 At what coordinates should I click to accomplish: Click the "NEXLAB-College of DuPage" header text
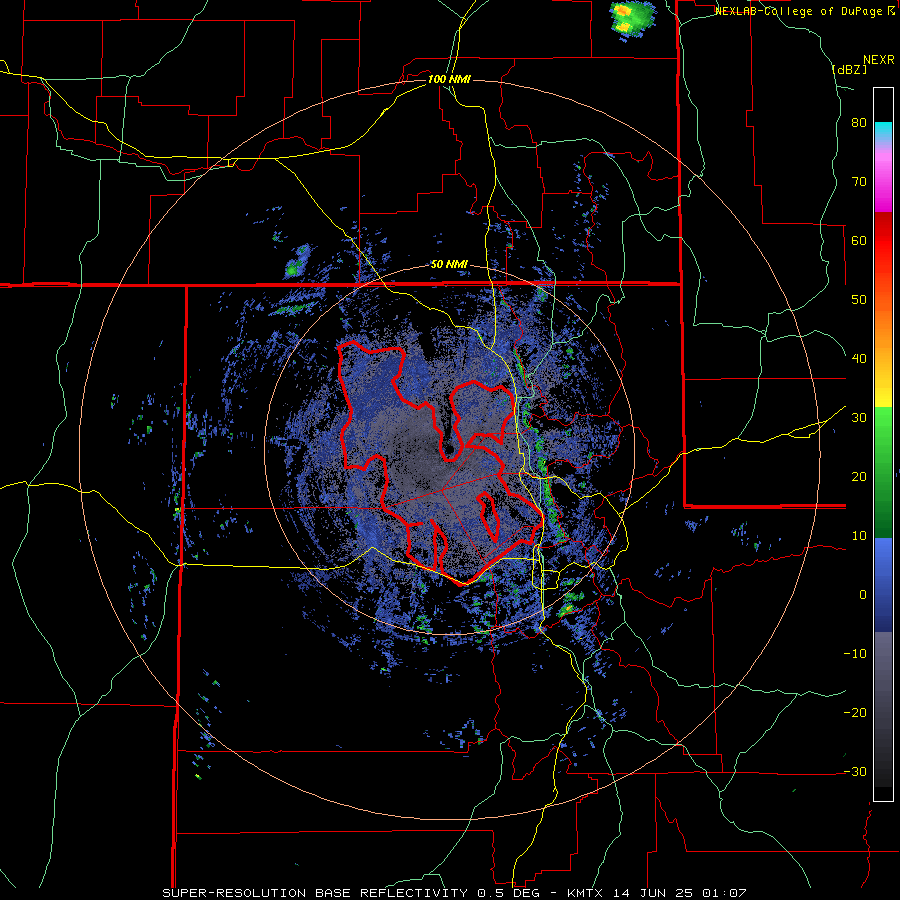(800, 11)
